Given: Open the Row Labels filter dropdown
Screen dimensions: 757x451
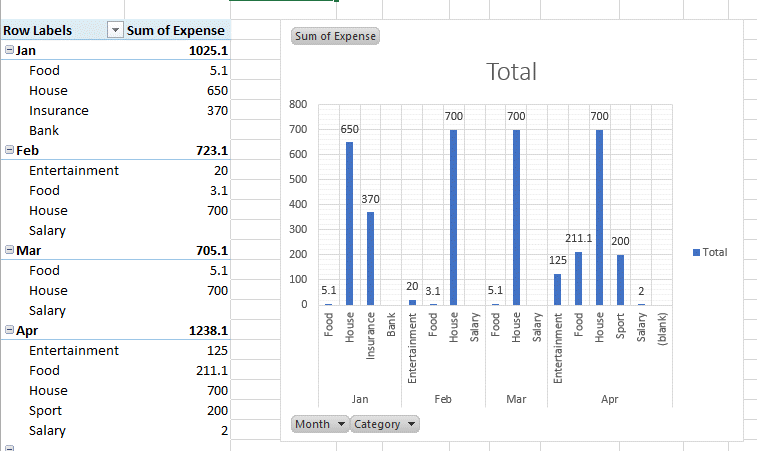Looking at the screenshot, I should tap(114, 30).
